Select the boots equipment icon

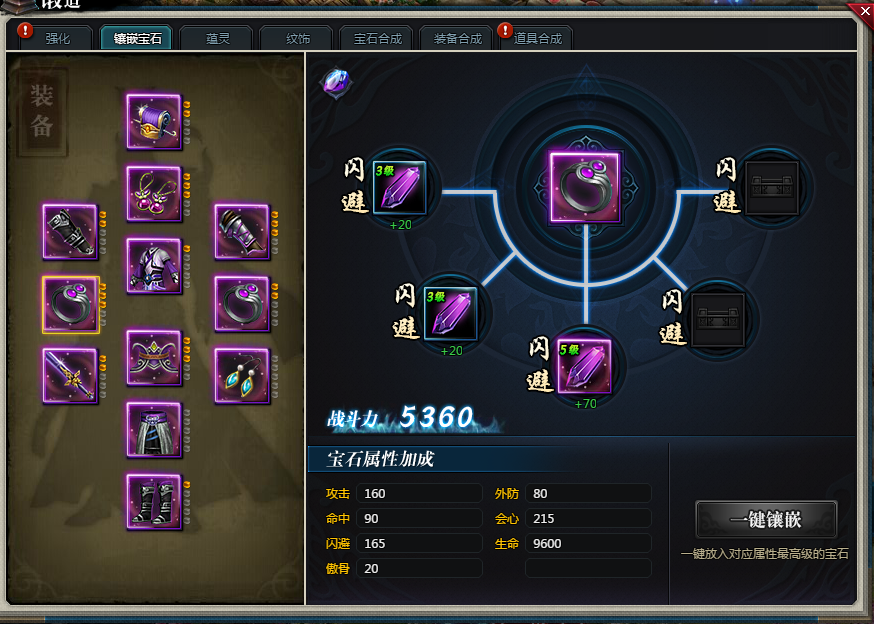[154, 501]
